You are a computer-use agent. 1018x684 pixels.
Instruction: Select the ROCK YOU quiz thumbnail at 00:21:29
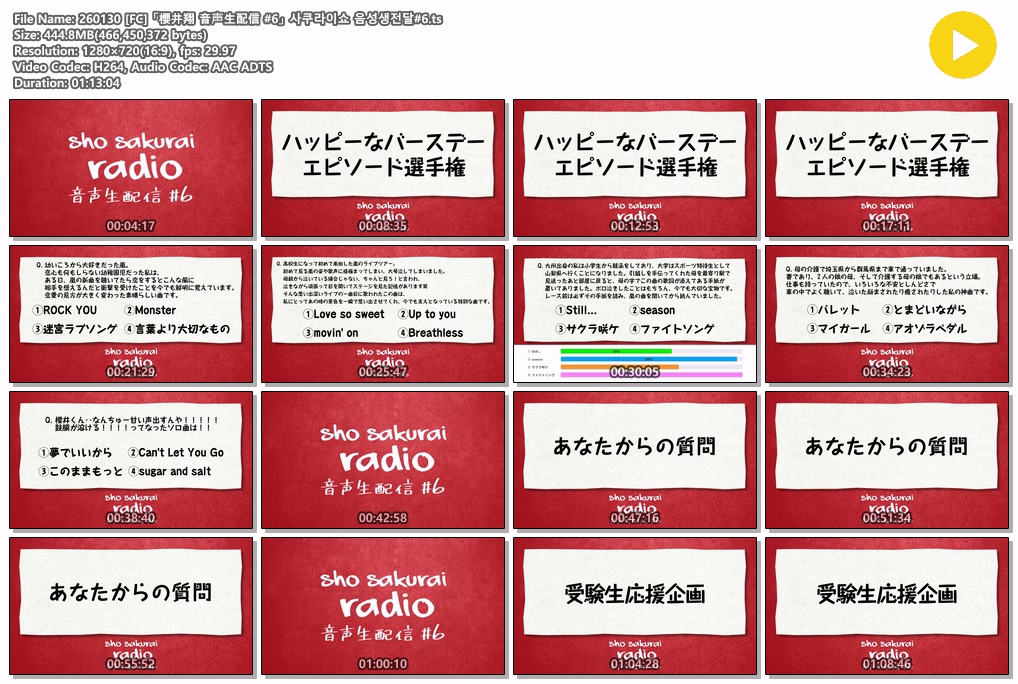pos(131,313)
